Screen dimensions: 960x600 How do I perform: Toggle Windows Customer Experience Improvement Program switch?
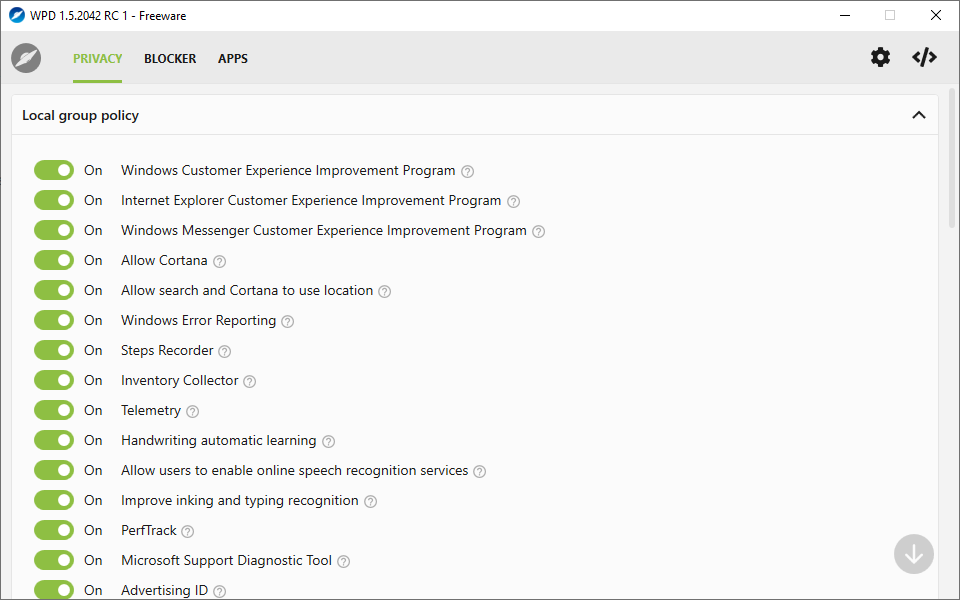(x=54, y=170)
